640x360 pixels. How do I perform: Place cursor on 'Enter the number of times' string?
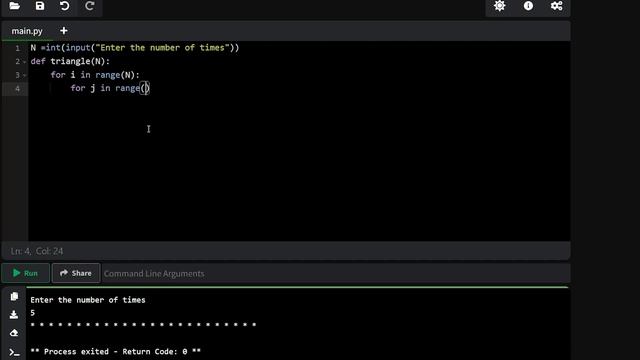point(162,48)
